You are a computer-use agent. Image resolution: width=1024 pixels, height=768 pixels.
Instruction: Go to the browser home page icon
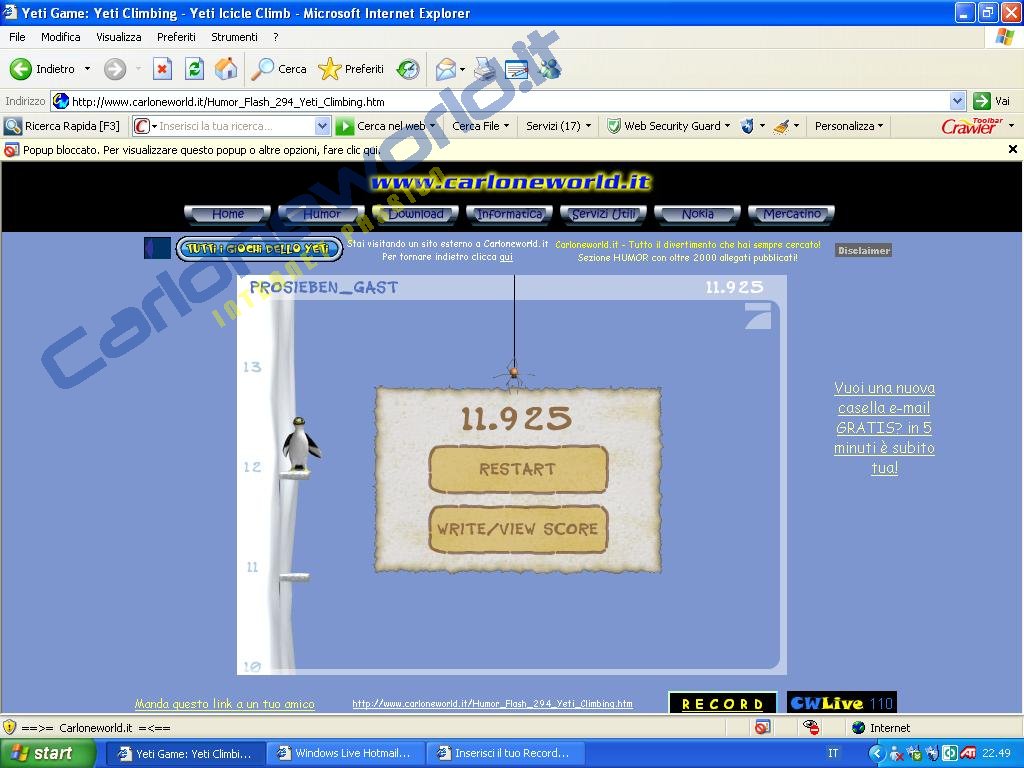click(226, 69)
